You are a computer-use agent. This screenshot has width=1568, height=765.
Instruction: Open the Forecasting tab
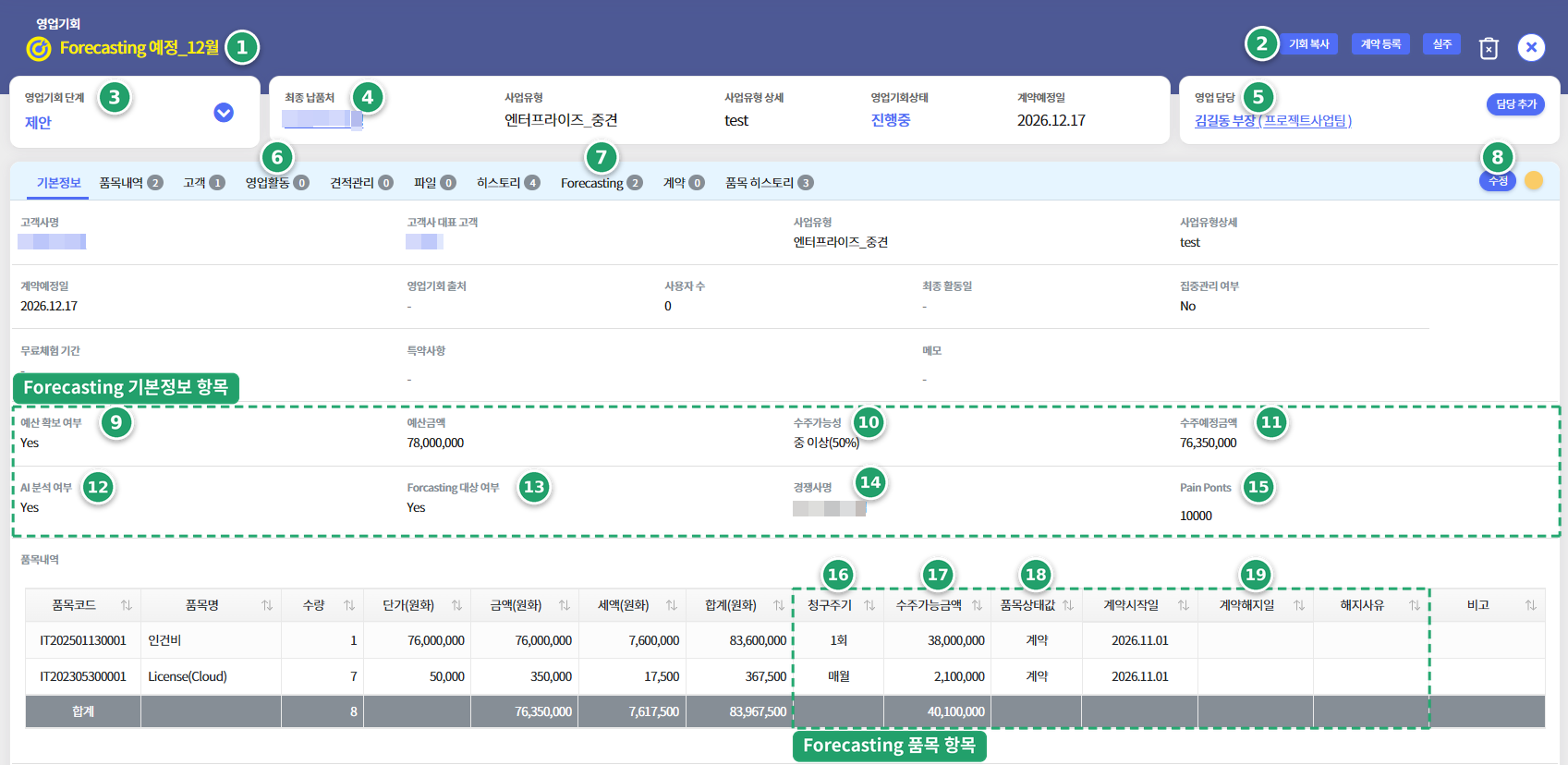point(602,183)
